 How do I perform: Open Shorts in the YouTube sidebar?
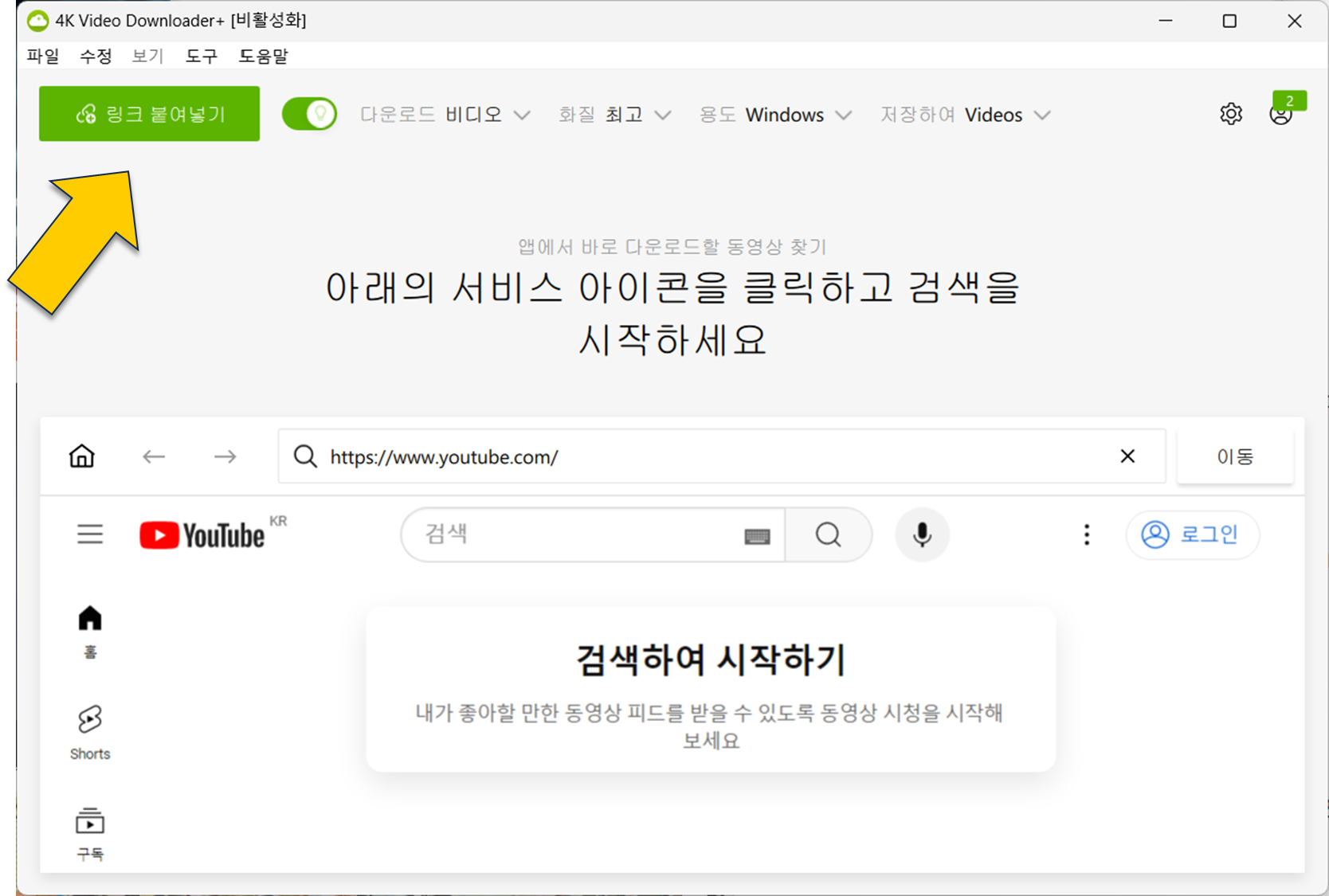(x=90, y=733)
